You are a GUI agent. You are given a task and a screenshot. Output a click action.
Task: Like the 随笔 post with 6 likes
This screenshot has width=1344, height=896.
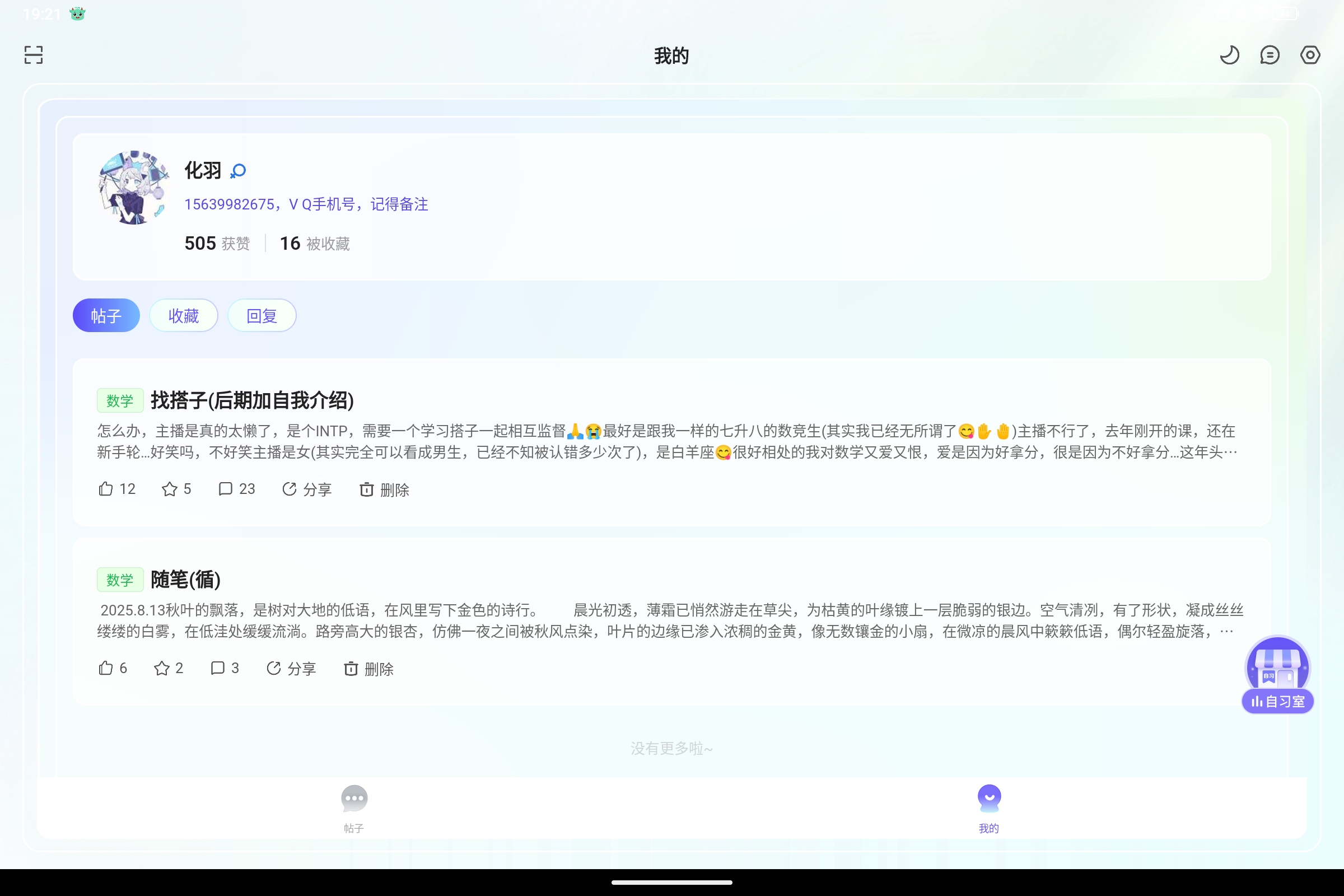click(113, 669)
